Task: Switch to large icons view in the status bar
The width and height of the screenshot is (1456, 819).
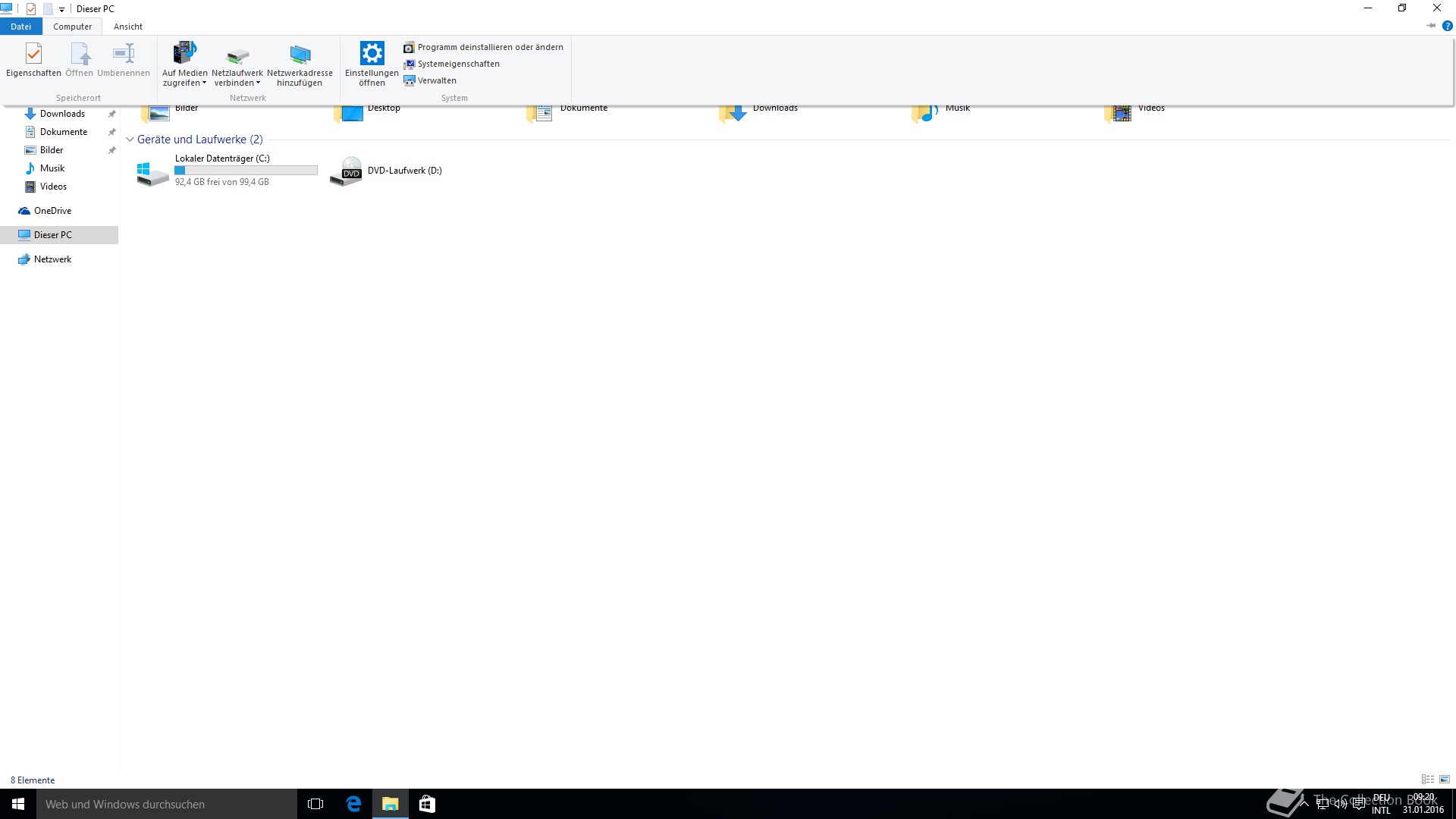Action: pos(1445,780)
